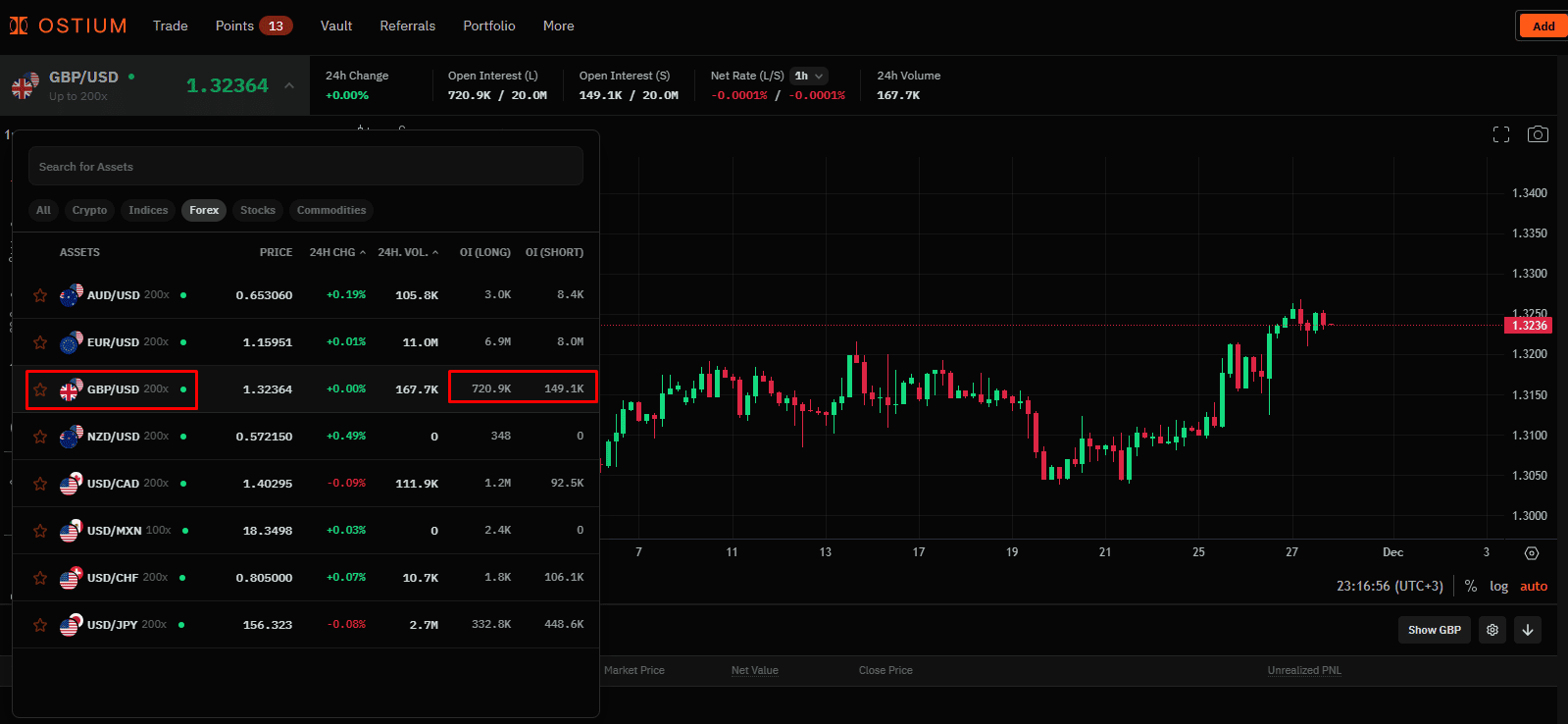The width and height of the screenshot is (1568, 724).
Task: Open the Net Rate 1h dropdown
Action: click(809, 76)
